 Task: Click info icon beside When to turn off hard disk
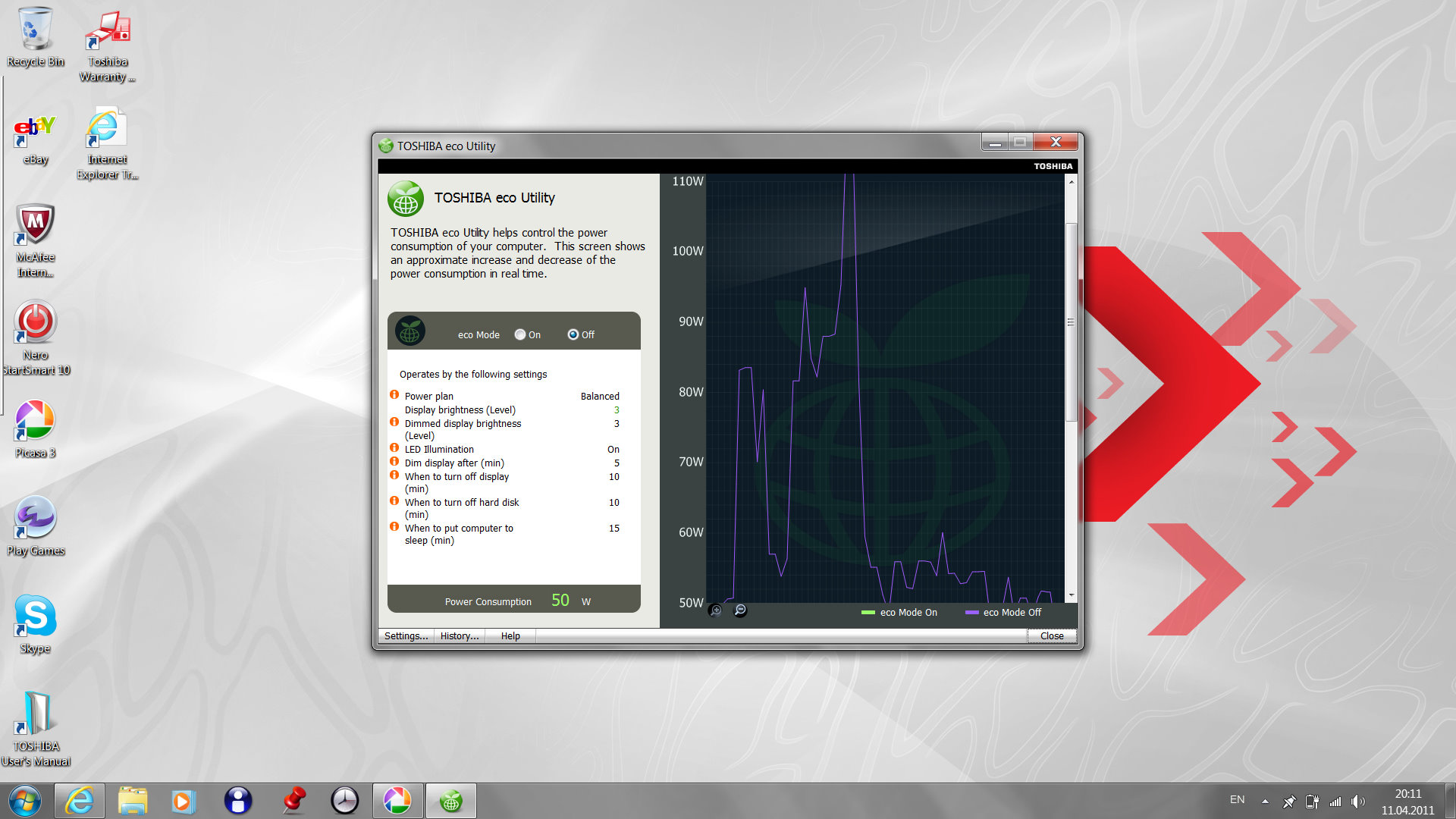click(x=394, y=501)
